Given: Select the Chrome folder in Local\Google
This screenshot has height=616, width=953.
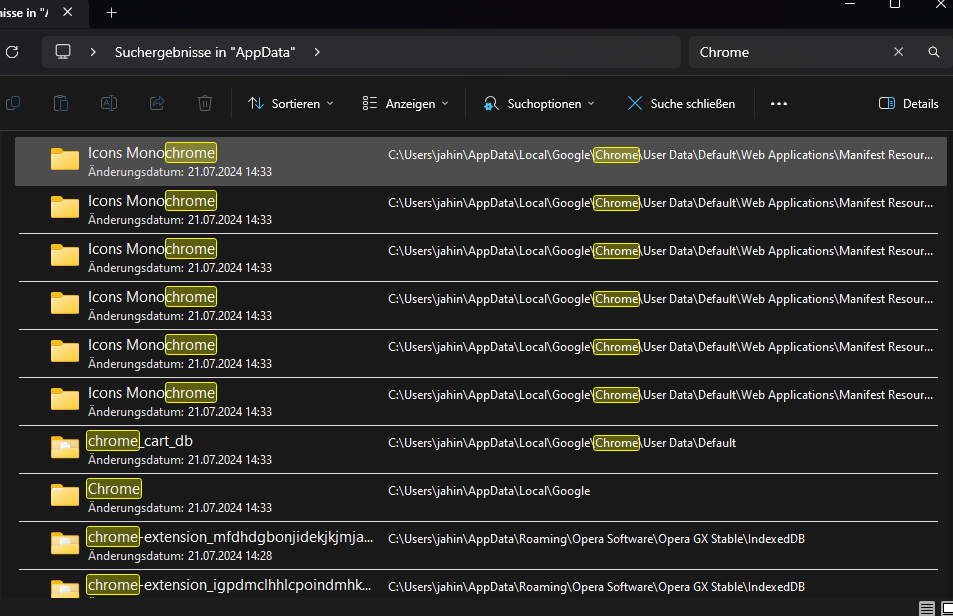Looking at the screenshot, I should (x=481, y=498).
